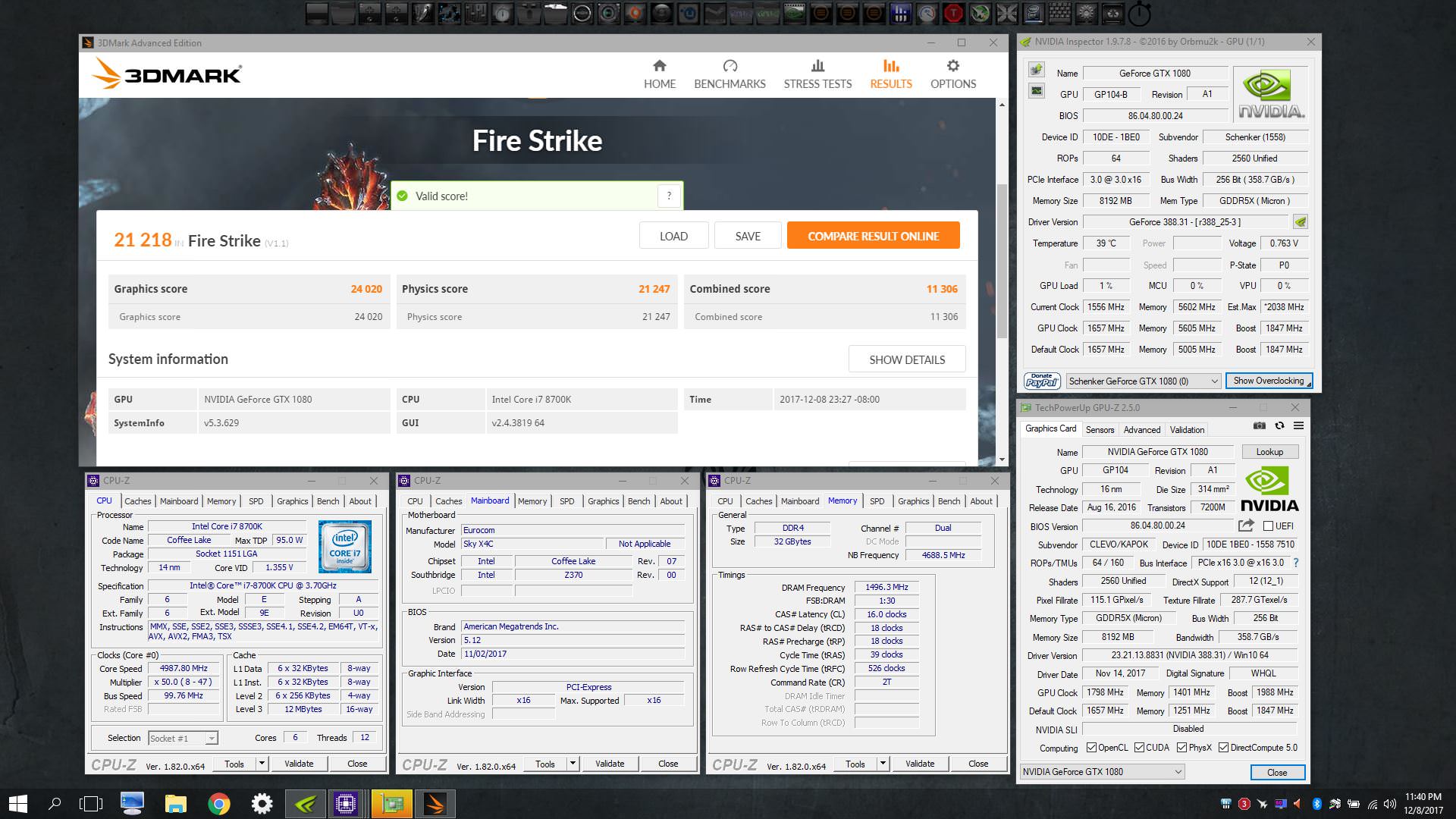Click the PayPal Donate button in Inspector
The height and width of the screenshot is (819, 1456).
(1042, 381)
